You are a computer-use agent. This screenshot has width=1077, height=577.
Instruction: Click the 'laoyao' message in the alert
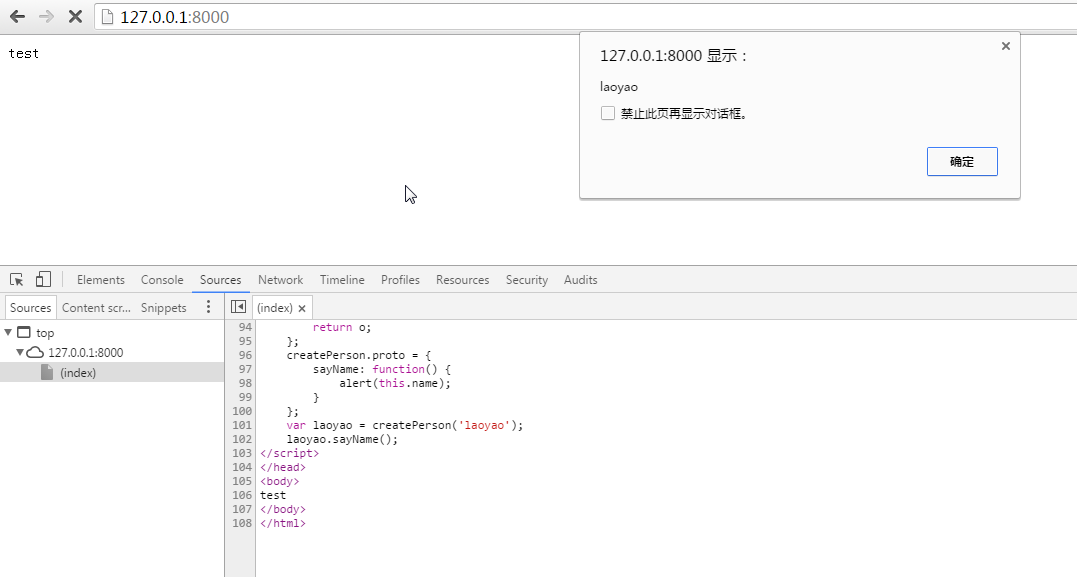(x=619, y=87)
